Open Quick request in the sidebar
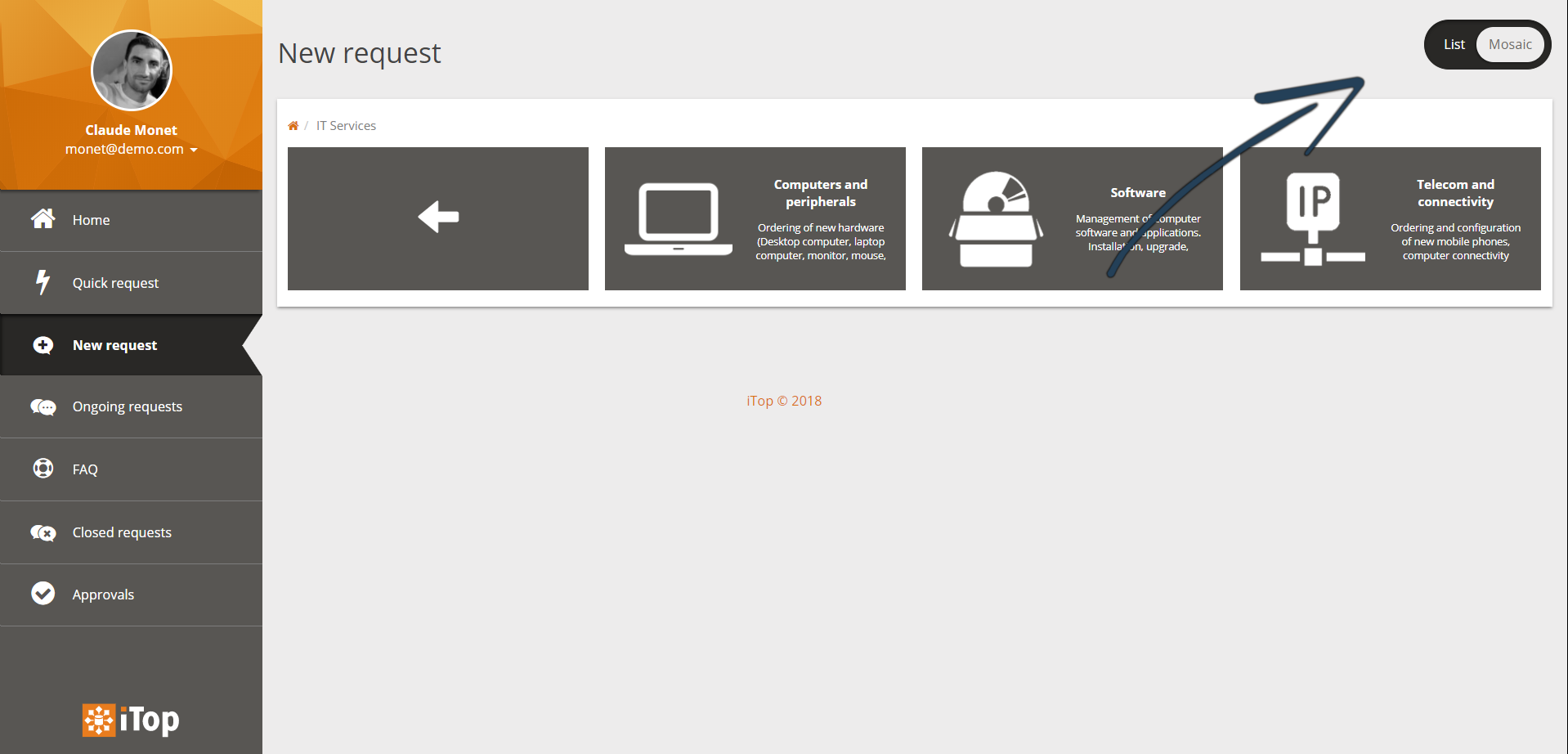 coord(131,283)
